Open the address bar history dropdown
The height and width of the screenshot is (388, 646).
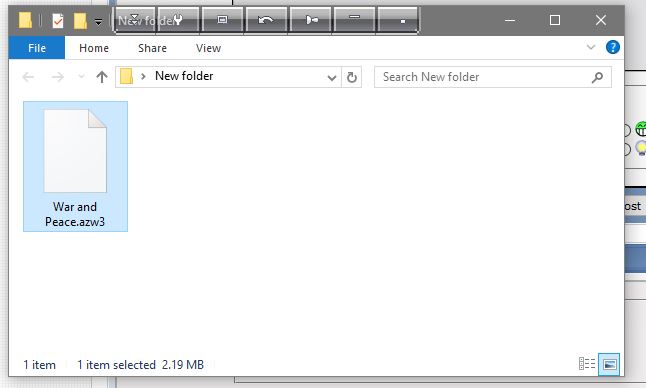click(332, 77)
